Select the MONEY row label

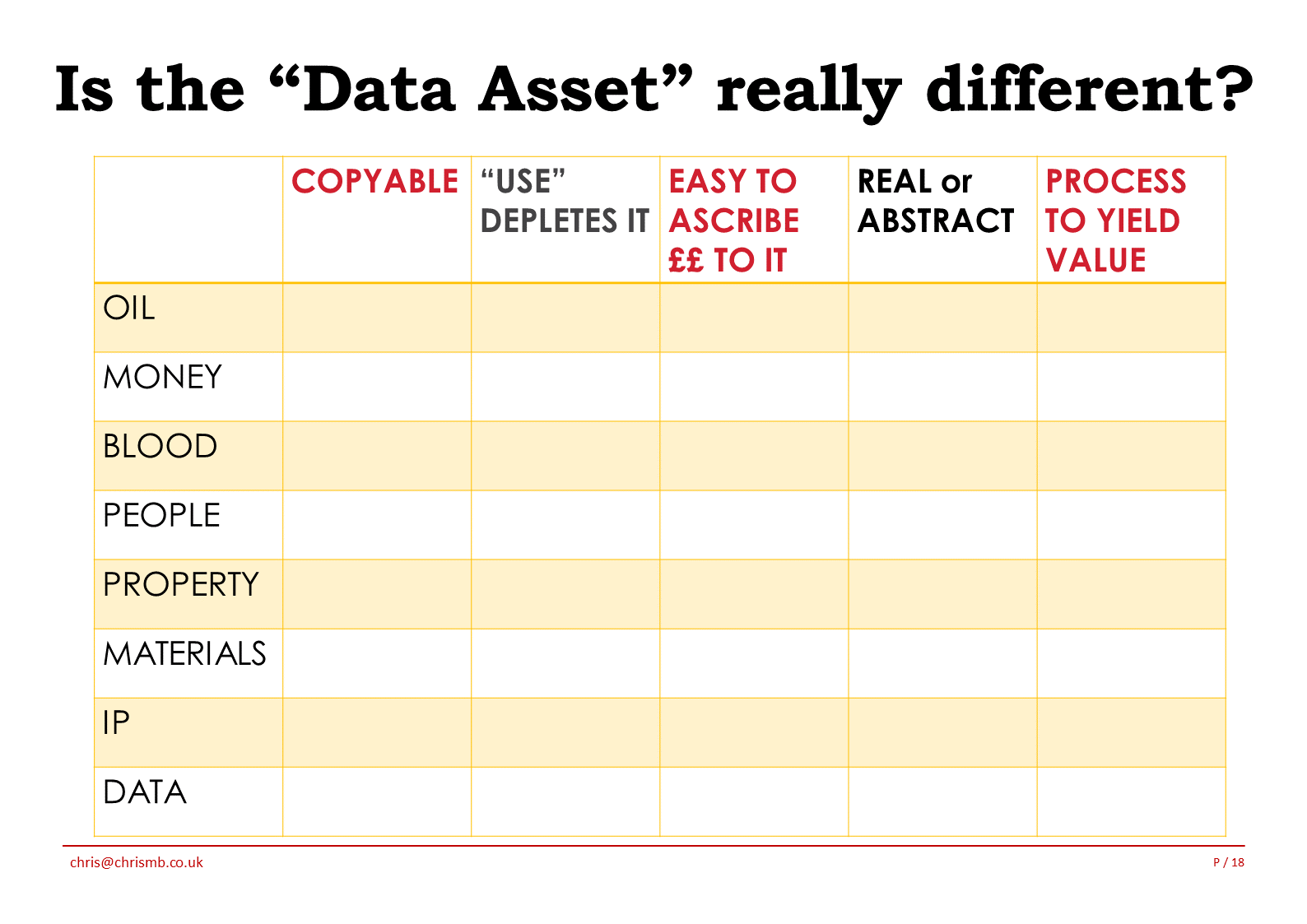162,378
